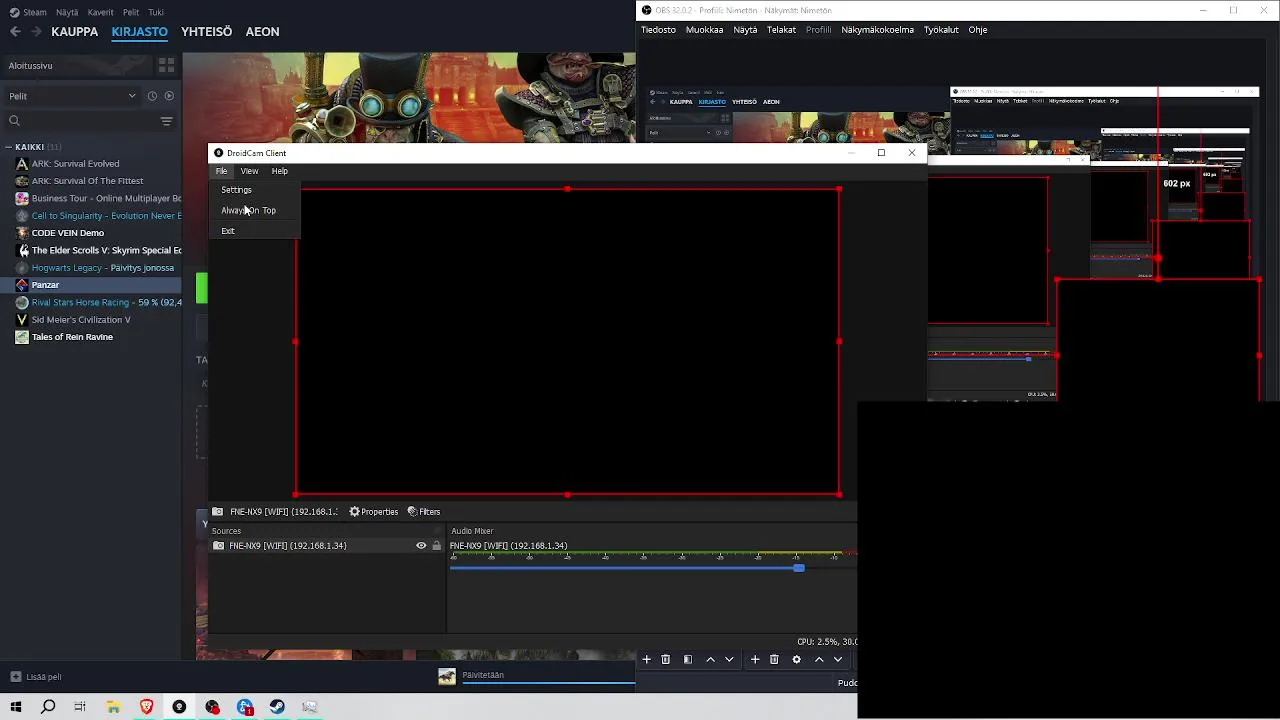Open the Help menu in DroidCam Client
This screenshot has width=1280, height=720.
click(279, 171)
